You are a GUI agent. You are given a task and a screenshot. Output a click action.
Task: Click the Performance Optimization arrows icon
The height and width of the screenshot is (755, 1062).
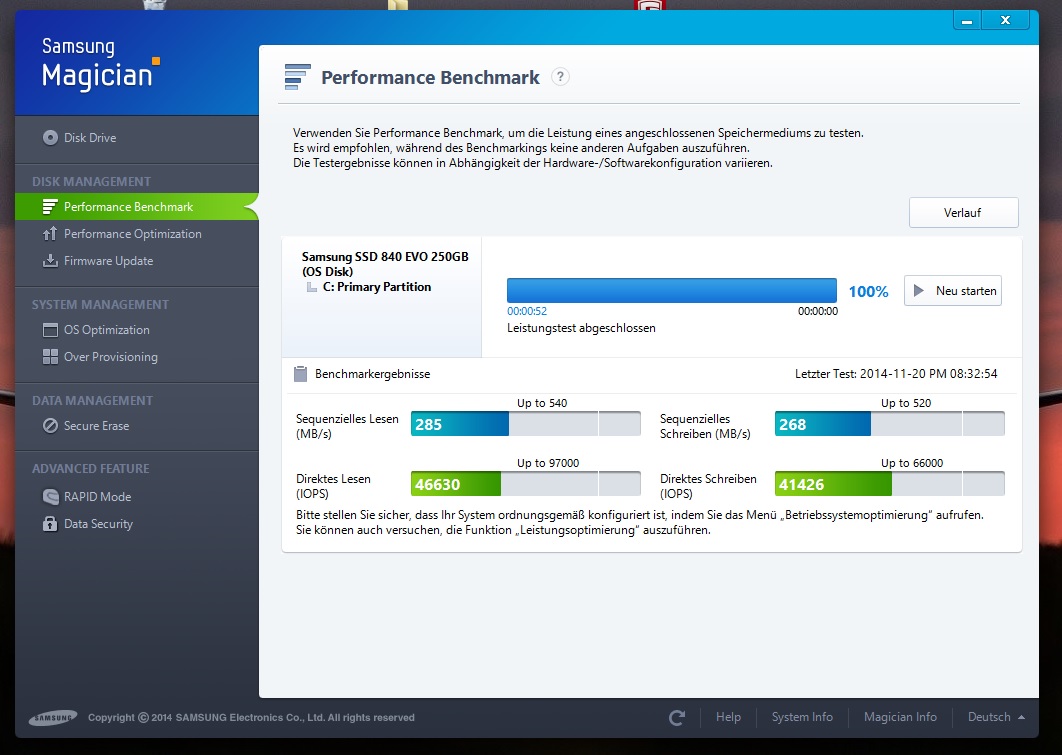point(49,234)
